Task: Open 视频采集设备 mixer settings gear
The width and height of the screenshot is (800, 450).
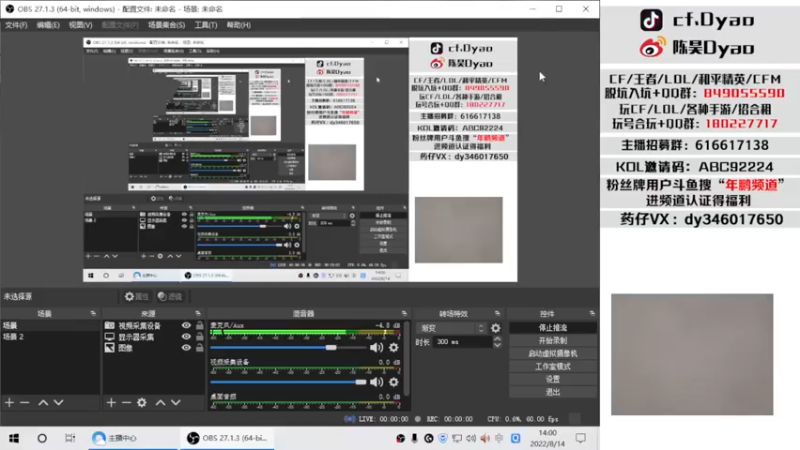Action: (x=394, y=382)
